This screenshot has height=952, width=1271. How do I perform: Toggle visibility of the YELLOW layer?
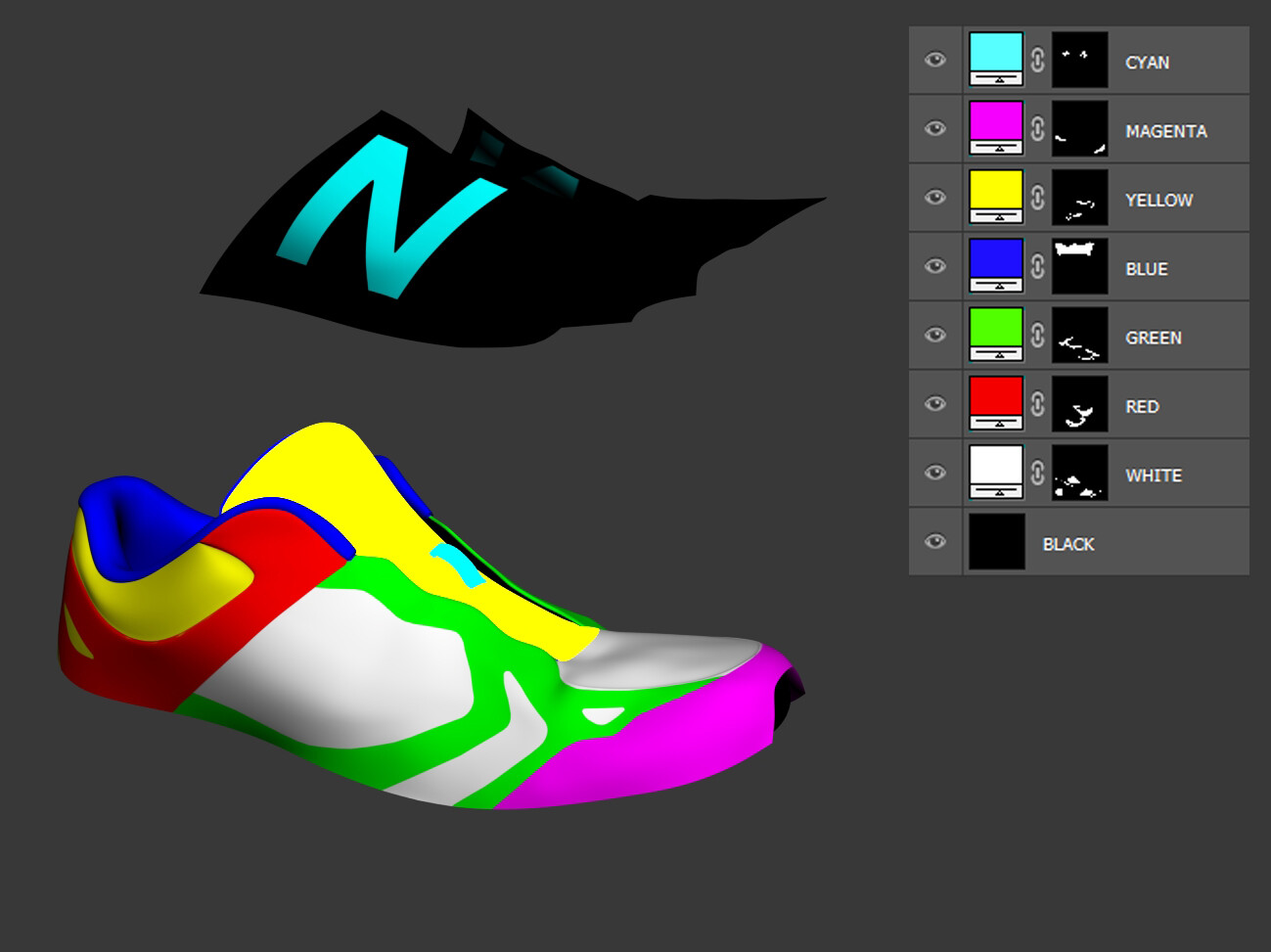935,197
